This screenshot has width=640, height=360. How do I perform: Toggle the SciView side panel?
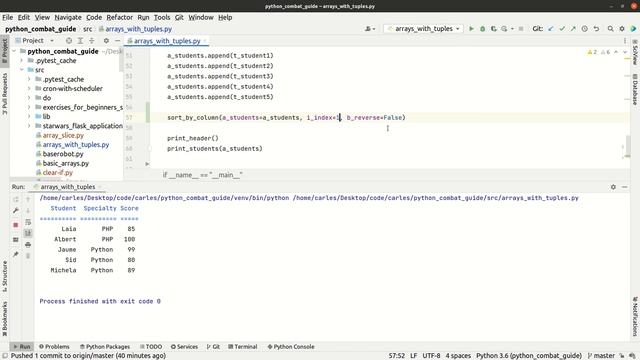pyautogui.click(x=635, y=52)
